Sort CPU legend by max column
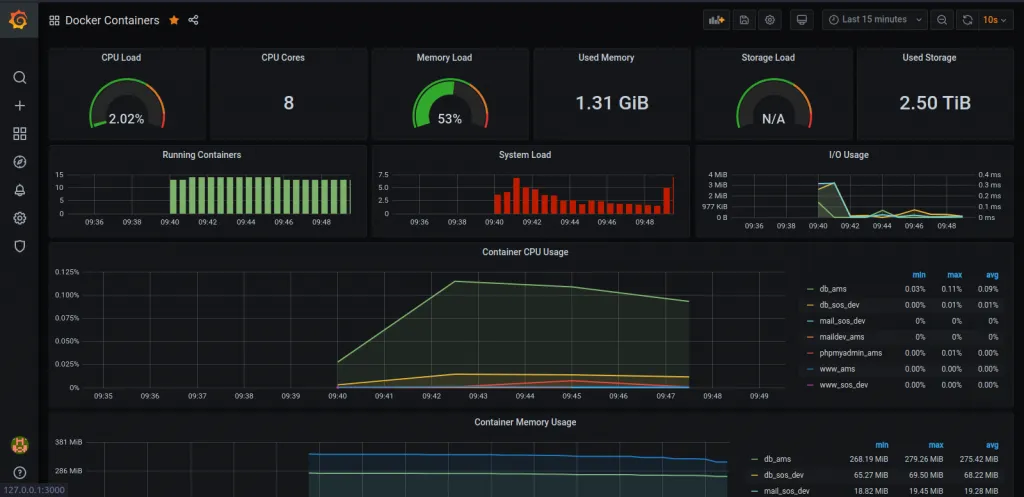 point(955,274)
